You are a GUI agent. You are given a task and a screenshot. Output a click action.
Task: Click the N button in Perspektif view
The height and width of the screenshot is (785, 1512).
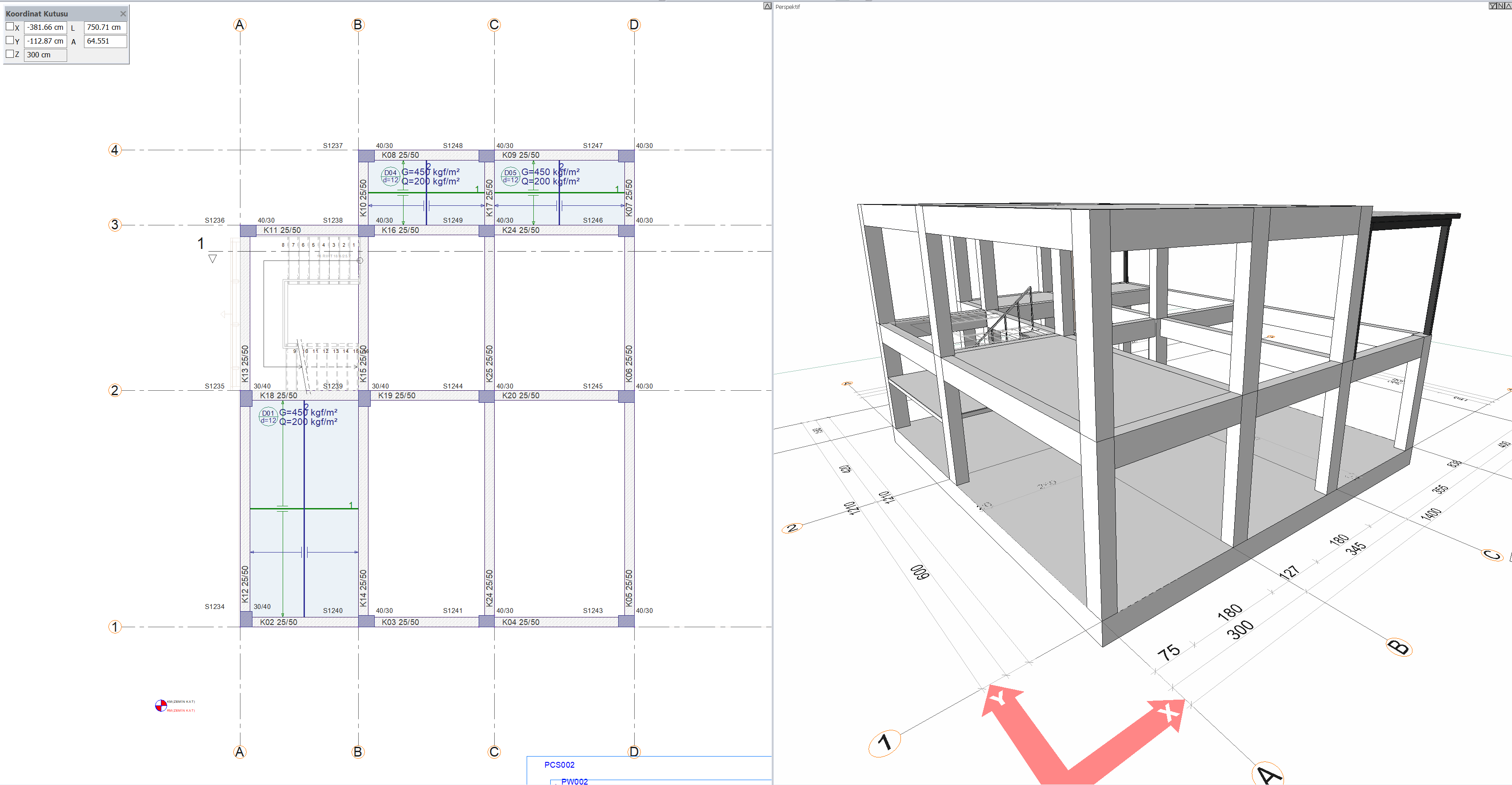pyautogui.click(x=1501, y=6)
